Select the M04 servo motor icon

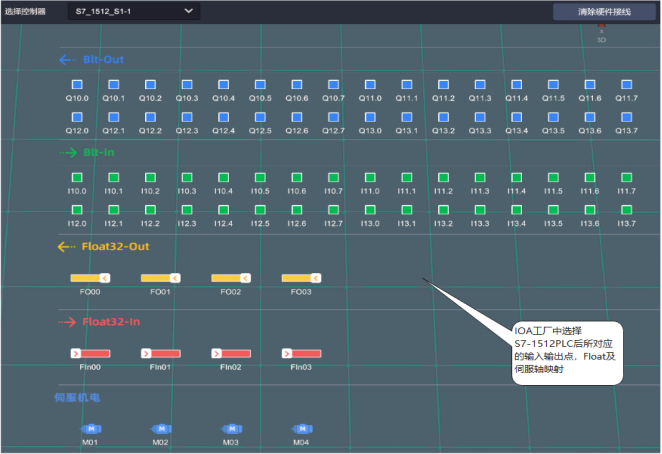click(302, 429)
